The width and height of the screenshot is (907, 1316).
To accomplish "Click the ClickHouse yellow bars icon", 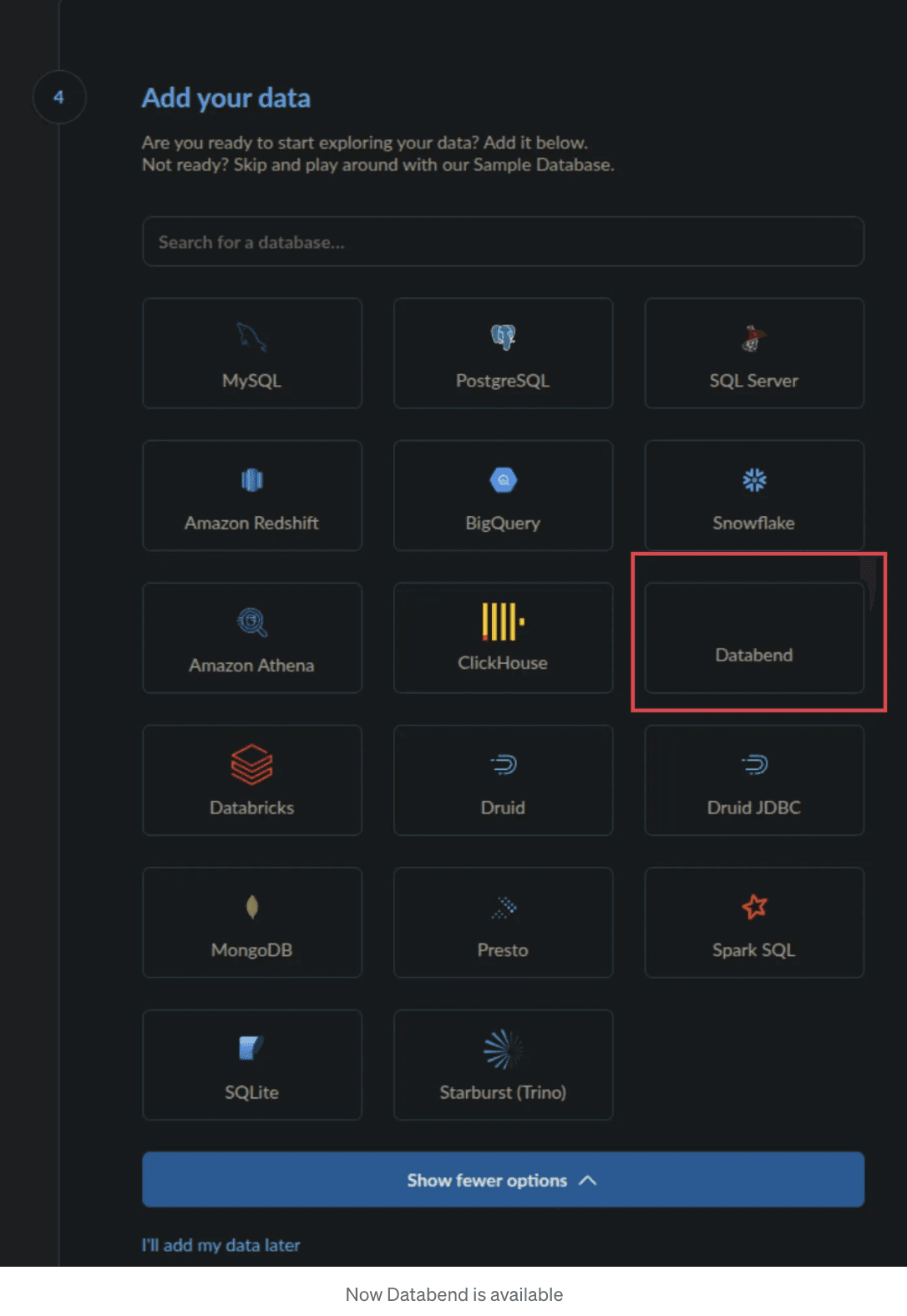I will point(503,621).
